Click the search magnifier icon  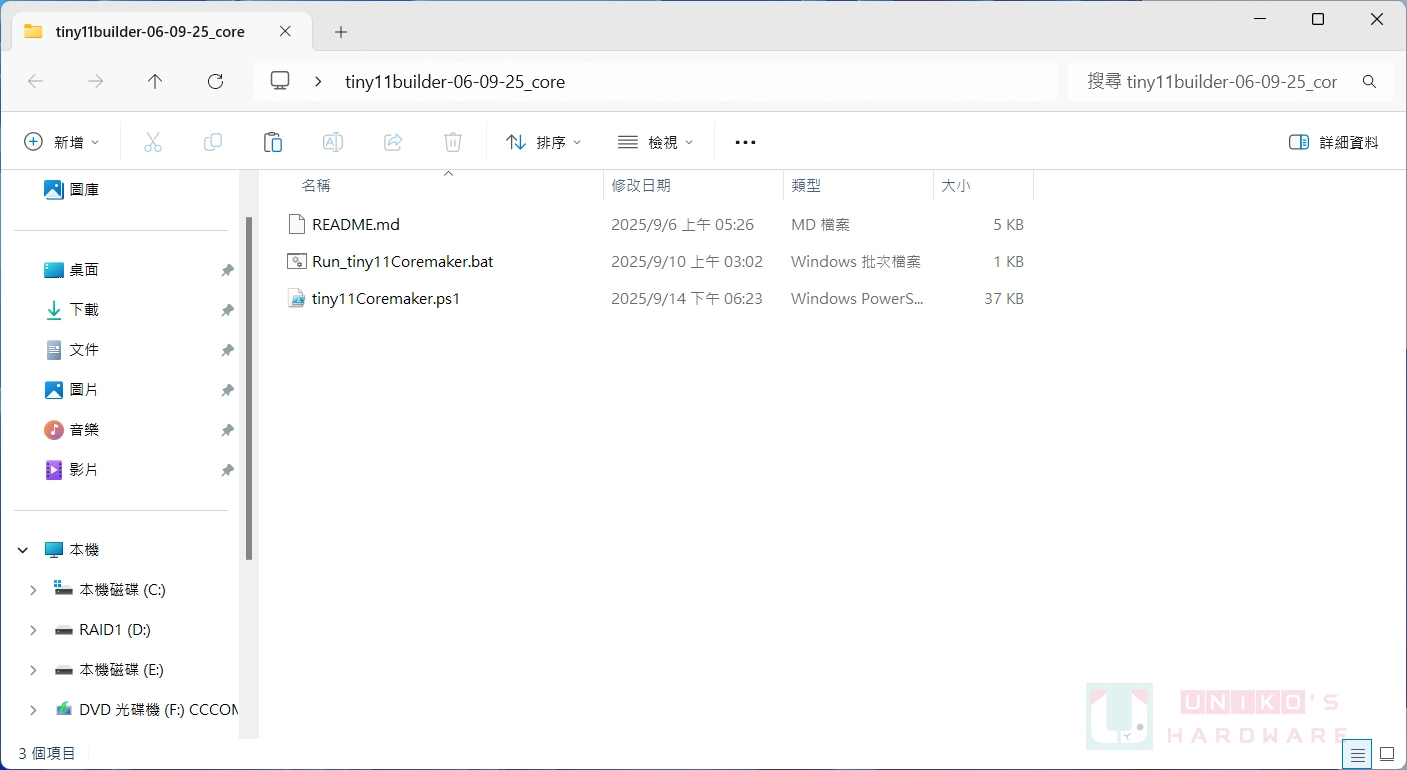[1370, 82]
